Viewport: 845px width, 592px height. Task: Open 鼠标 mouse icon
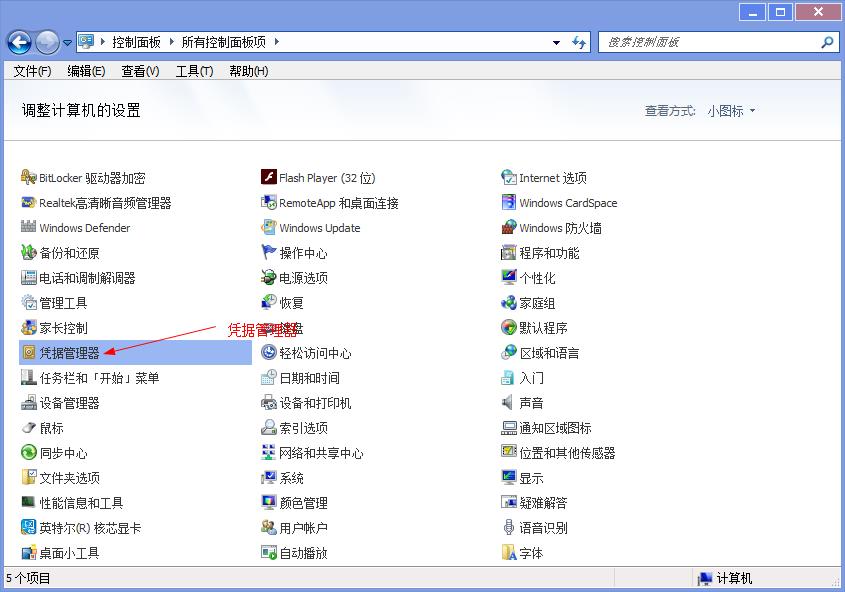point(29,428)
